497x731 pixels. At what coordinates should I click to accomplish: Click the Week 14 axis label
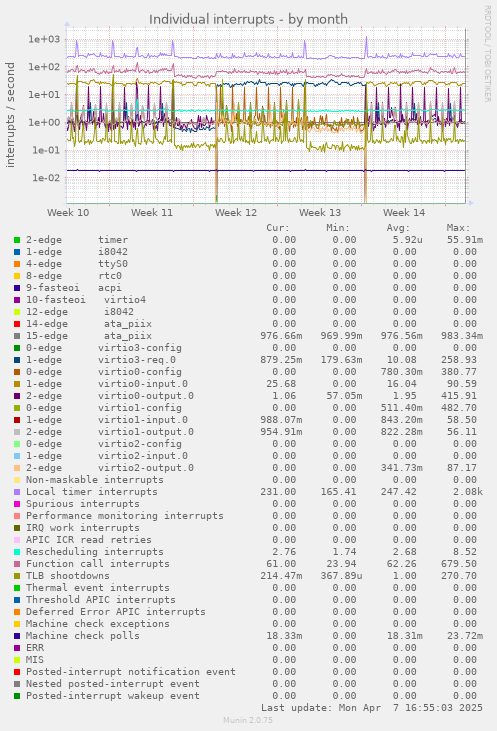[404, 213]
